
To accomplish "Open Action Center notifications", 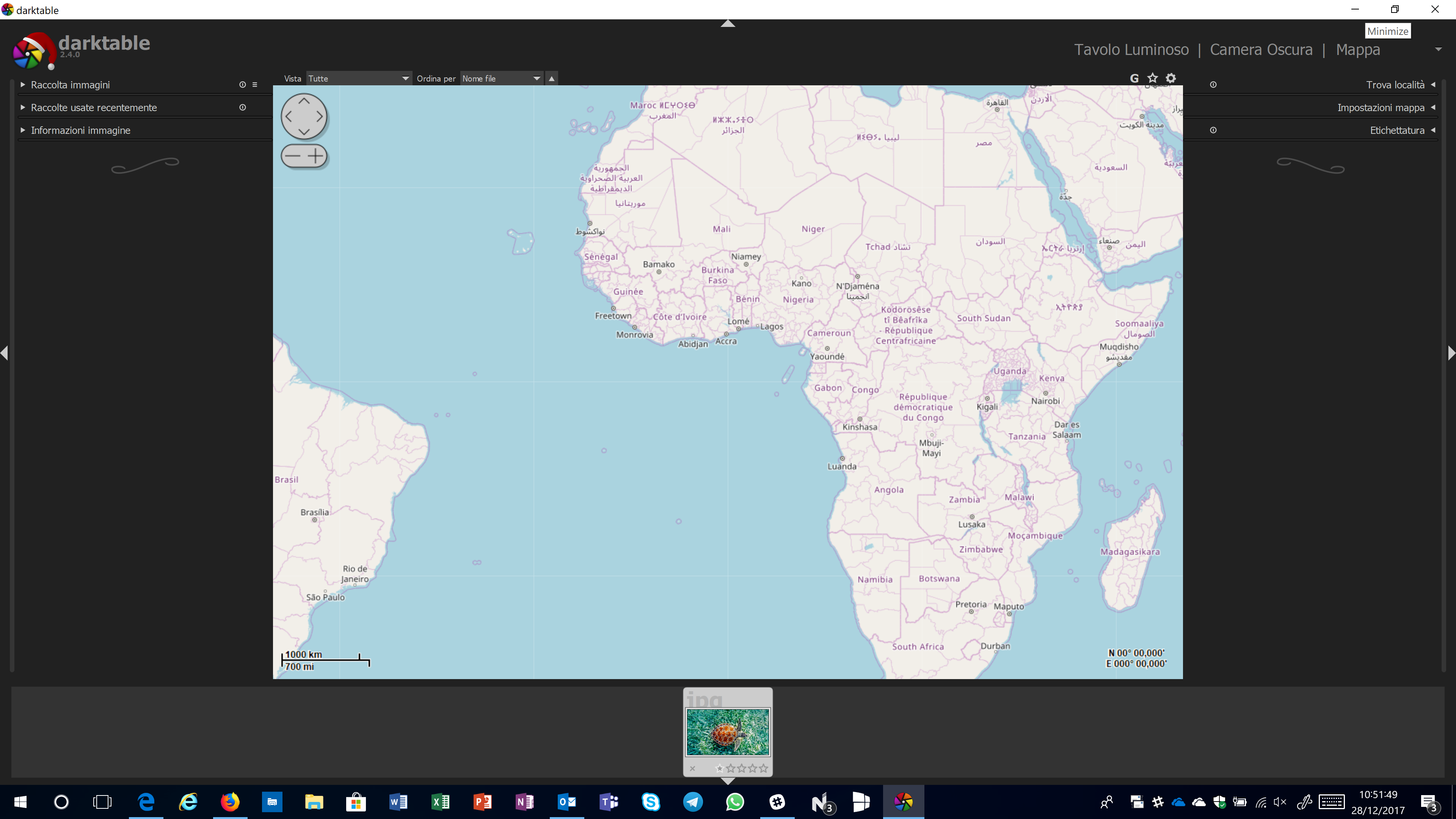I will 1429,802.
